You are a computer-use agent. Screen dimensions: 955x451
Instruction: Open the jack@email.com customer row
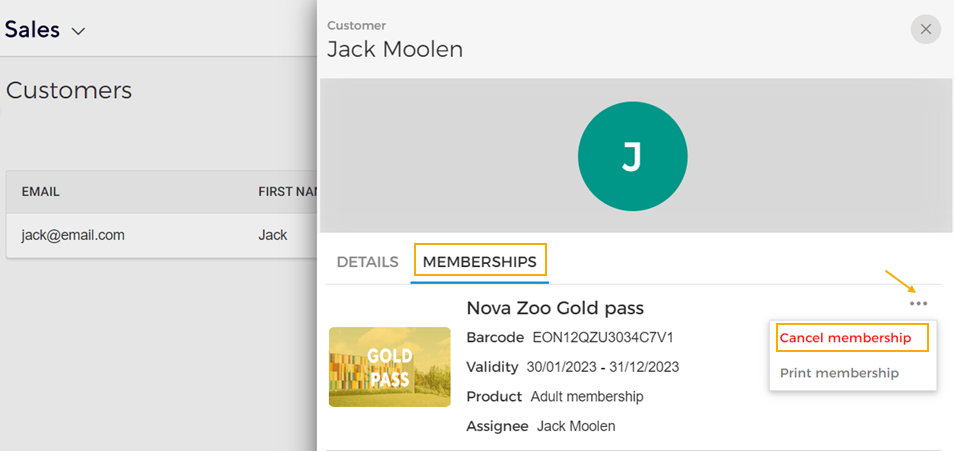pos(73,235)
